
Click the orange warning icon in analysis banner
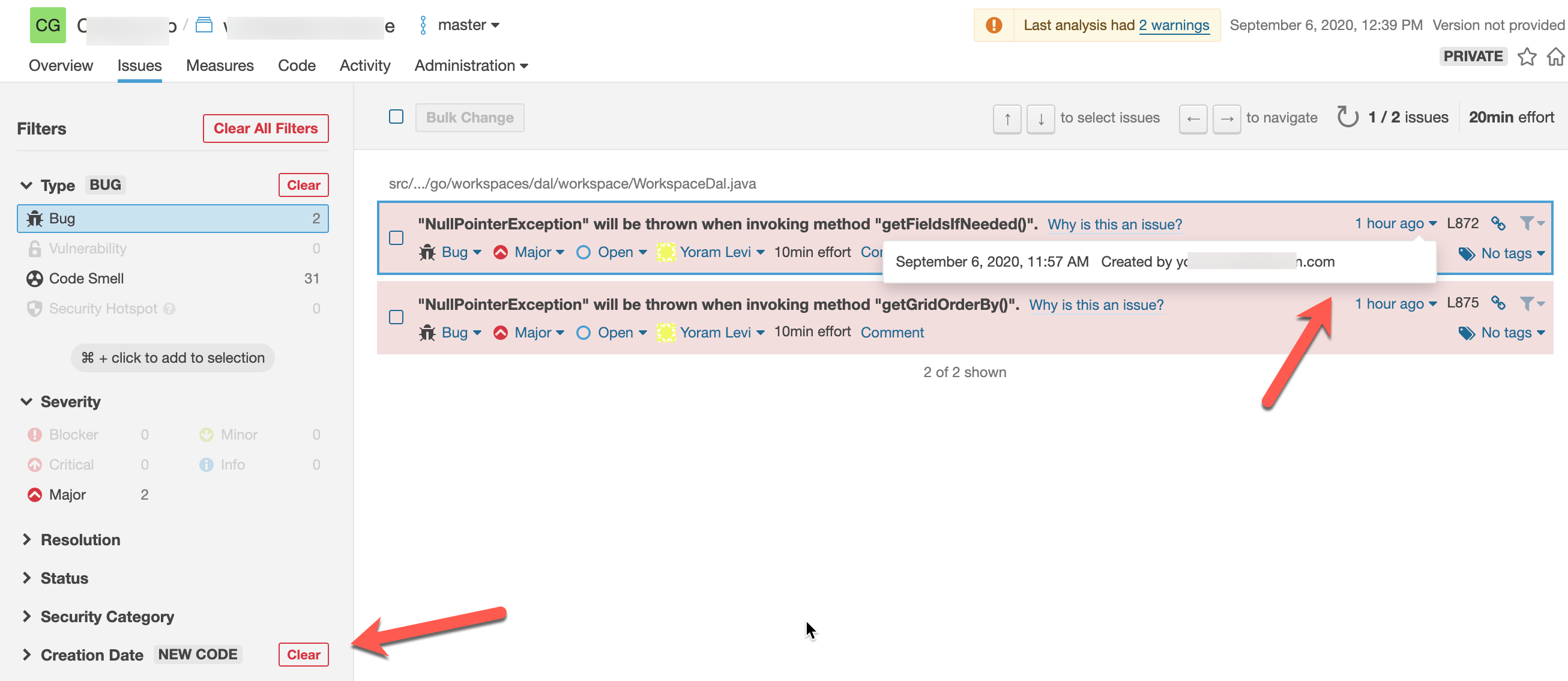pyautogui.click(x=994, y=25)
